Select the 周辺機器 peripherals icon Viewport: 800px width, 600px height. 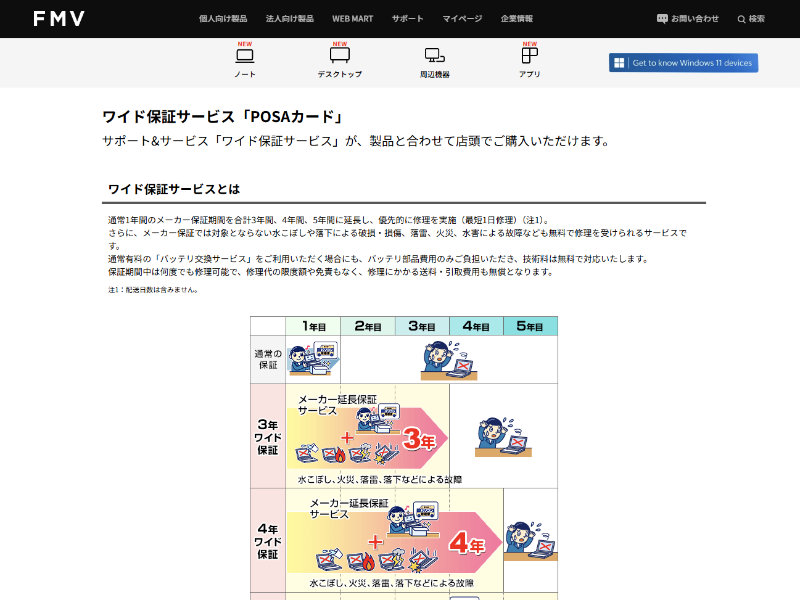[434, 56]
